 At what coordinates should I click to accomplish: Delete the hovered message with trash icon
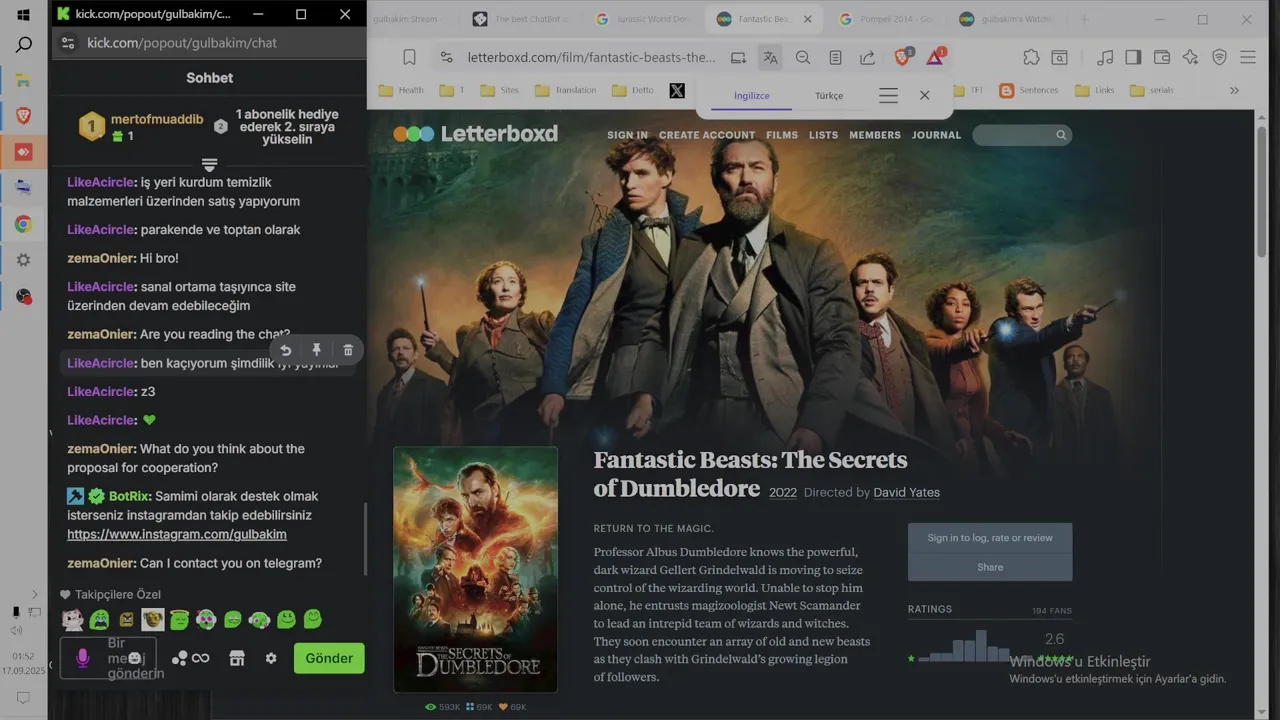348,350
